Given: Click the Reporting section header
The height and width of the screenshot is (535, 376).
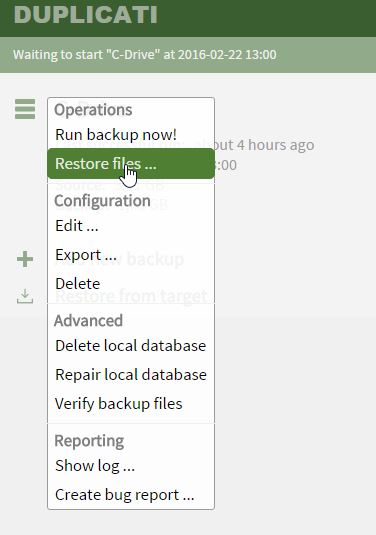Looking at the screenshot, I should 89,441.
